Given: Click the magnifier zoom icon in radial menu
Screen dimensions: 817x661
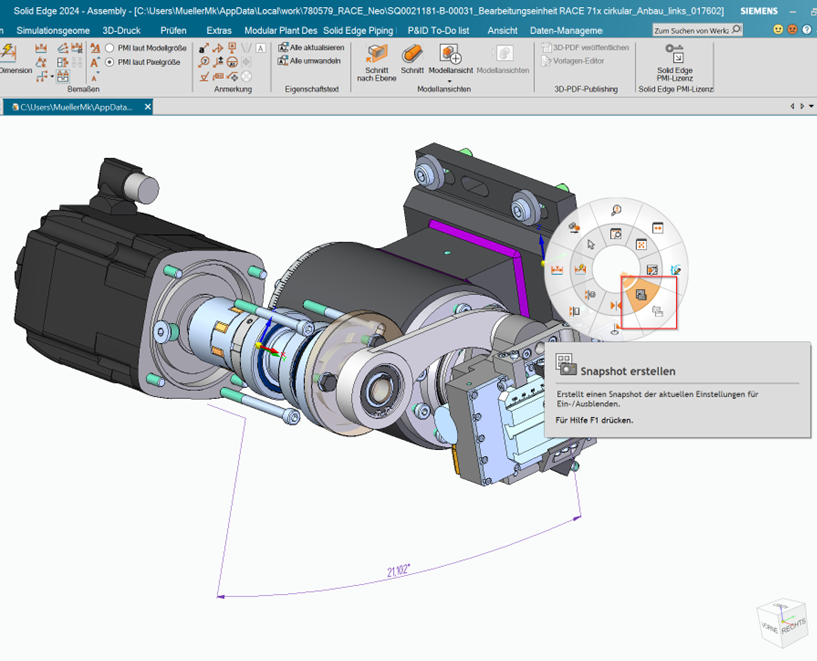Looking at the screenshot, I should point(616,210).
